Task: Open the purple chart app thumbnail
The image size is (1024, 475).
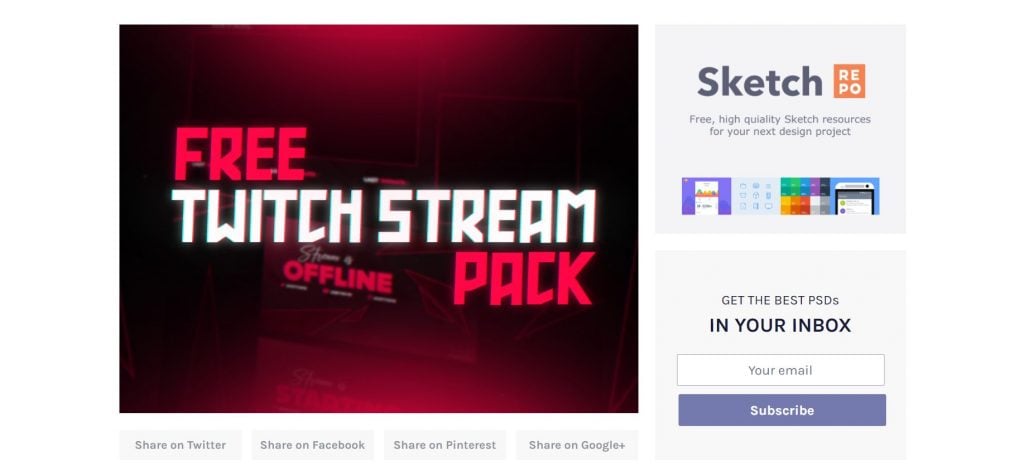Action: [x=707, y=196]
